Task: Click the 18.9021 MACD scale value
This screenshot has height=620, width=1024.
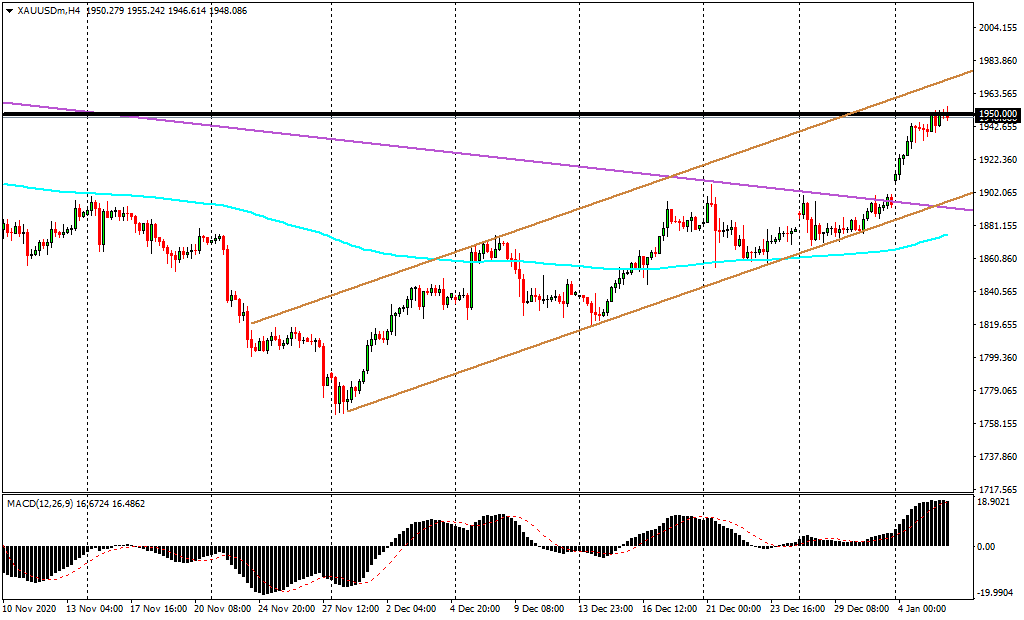Action: pos(993,504)
